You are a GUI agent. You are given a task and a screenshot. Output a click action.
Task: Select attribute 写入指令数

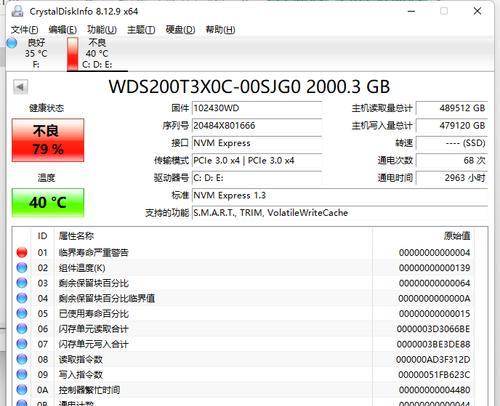pyautogui.click(x=81, y=375)
